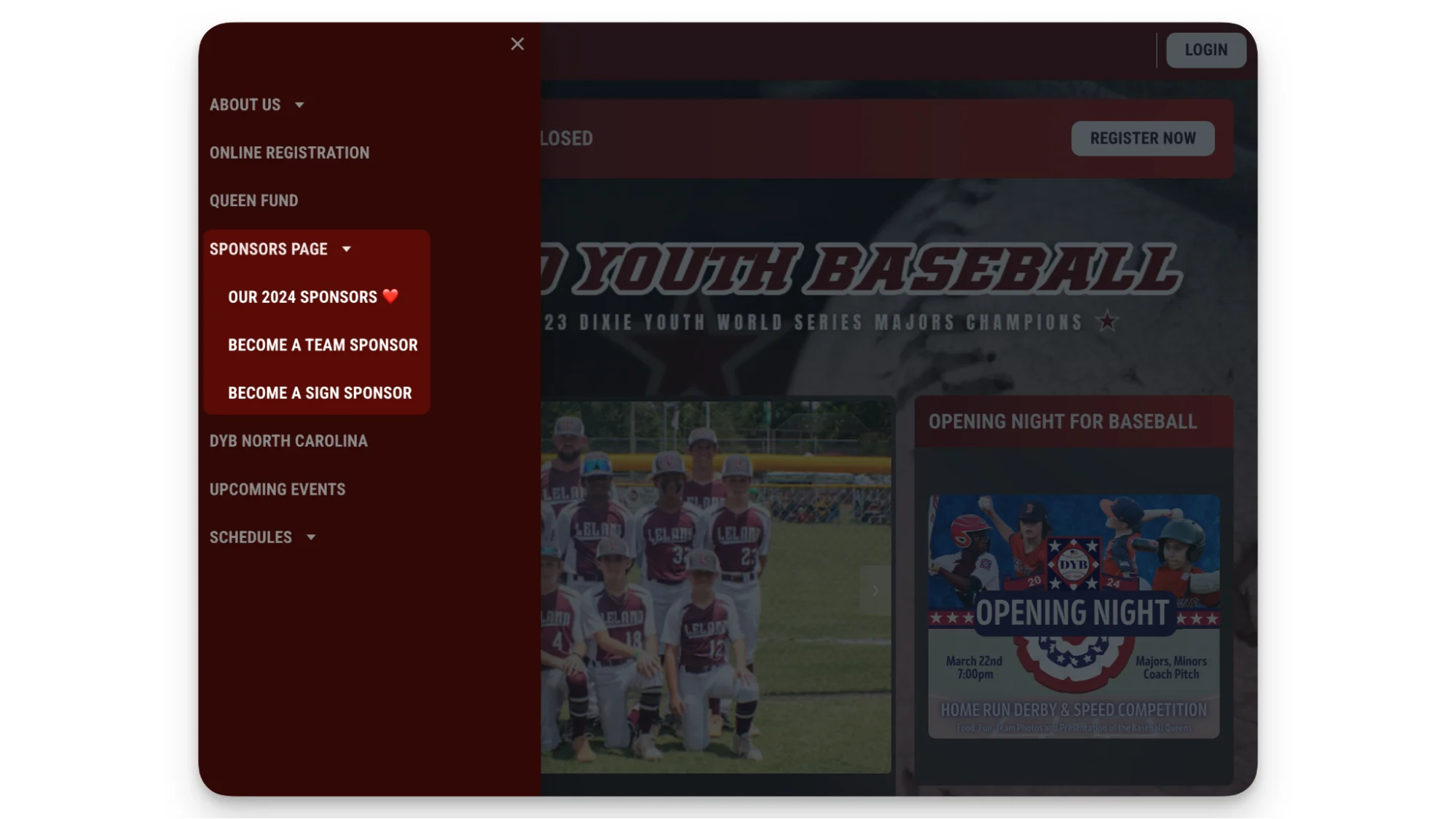Click the Login button
This screenshot has width=1456, height=819.
pyautogui.click(x=1205, y=50)
